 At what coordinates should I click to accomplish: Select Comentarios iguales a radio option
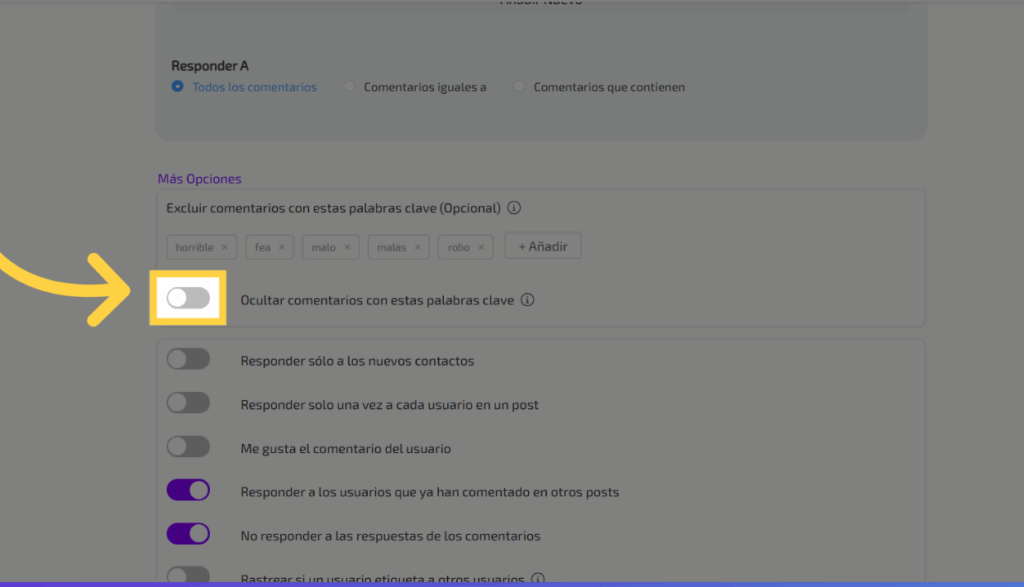(x=349, y=87)
